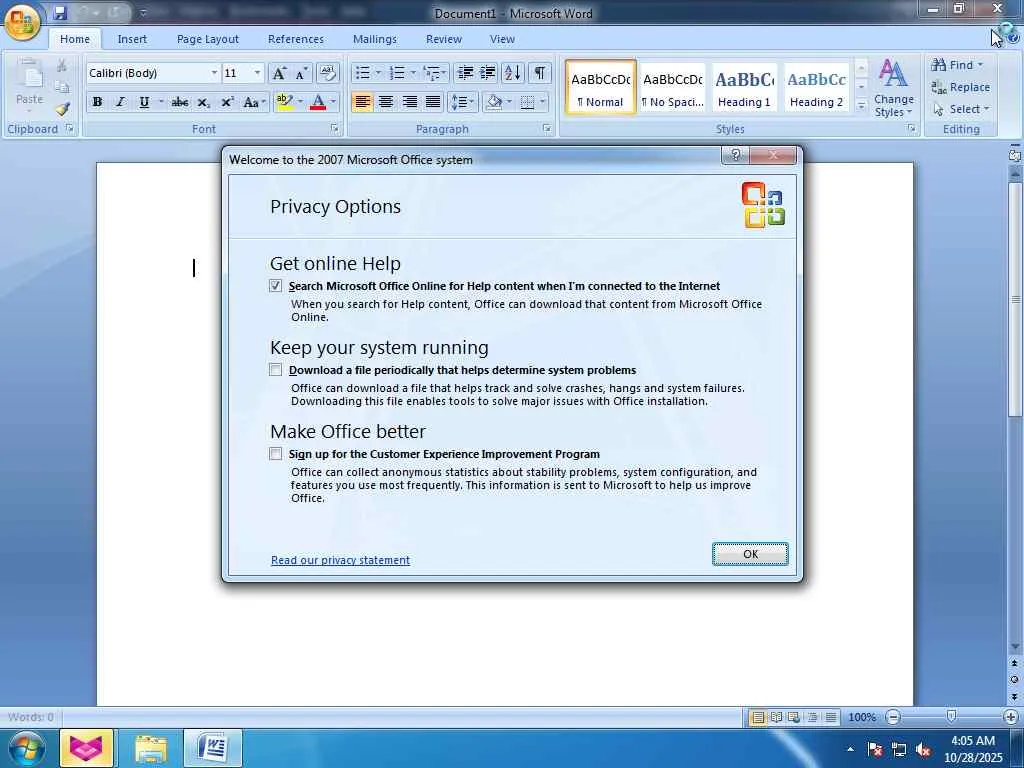Screen dimensions: 1024x768
Task: Open Windows Explorer folder from taskbar
Action: pyautogui.click(x=151, y=748)
